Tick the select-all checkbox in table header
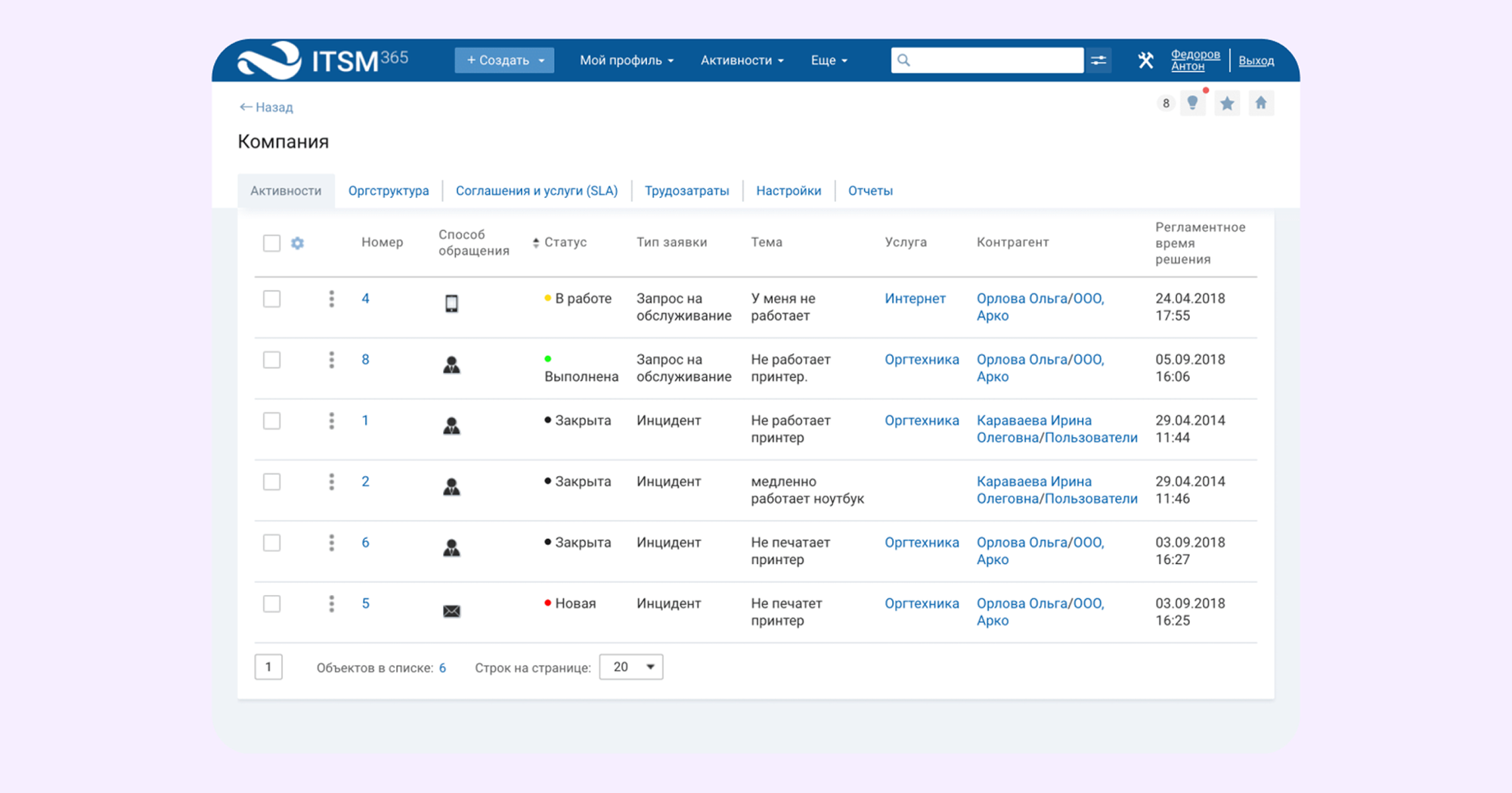This screenshot has height=793, width=1512. coord(271,243)
